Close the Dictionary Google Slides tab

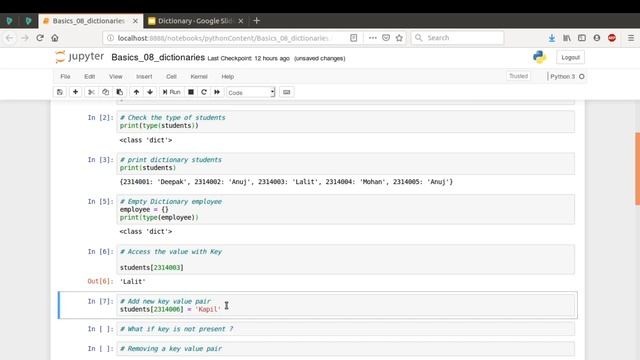point(240,21)
